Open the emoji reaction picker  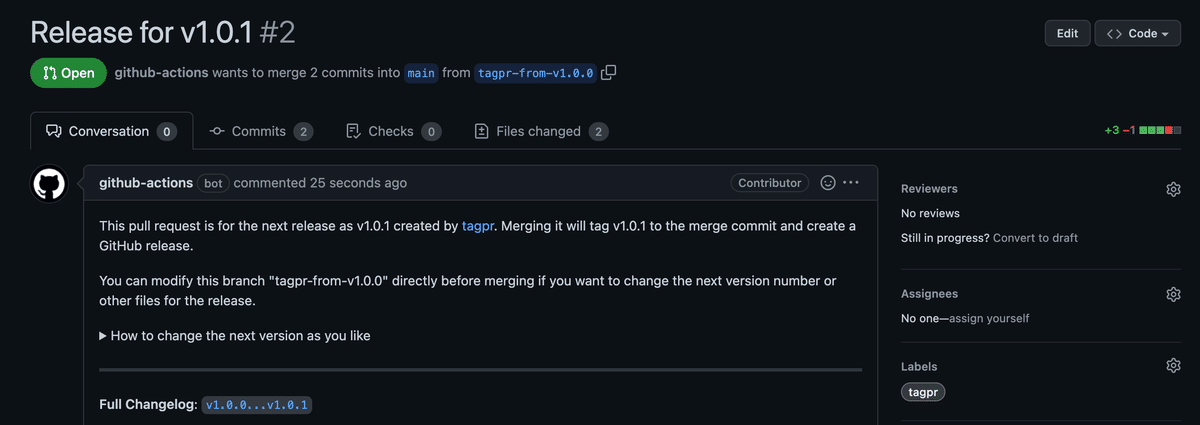pos(828,183)
